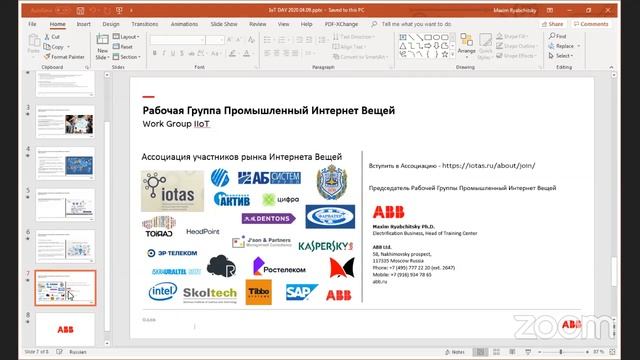Select the right arrow shape
The width and height of the screenshot is (640, 360).
[428, 46]
